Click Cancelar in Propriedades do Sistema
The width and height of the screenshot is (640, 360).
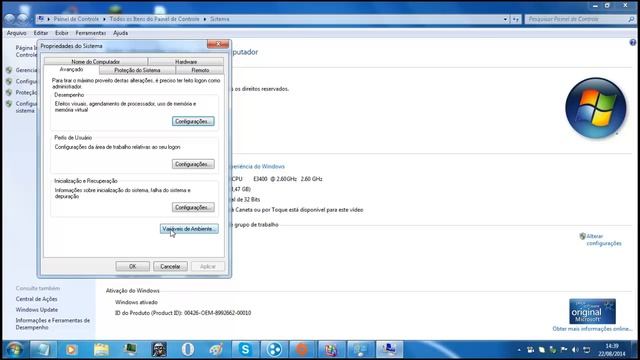click(170, 266)
